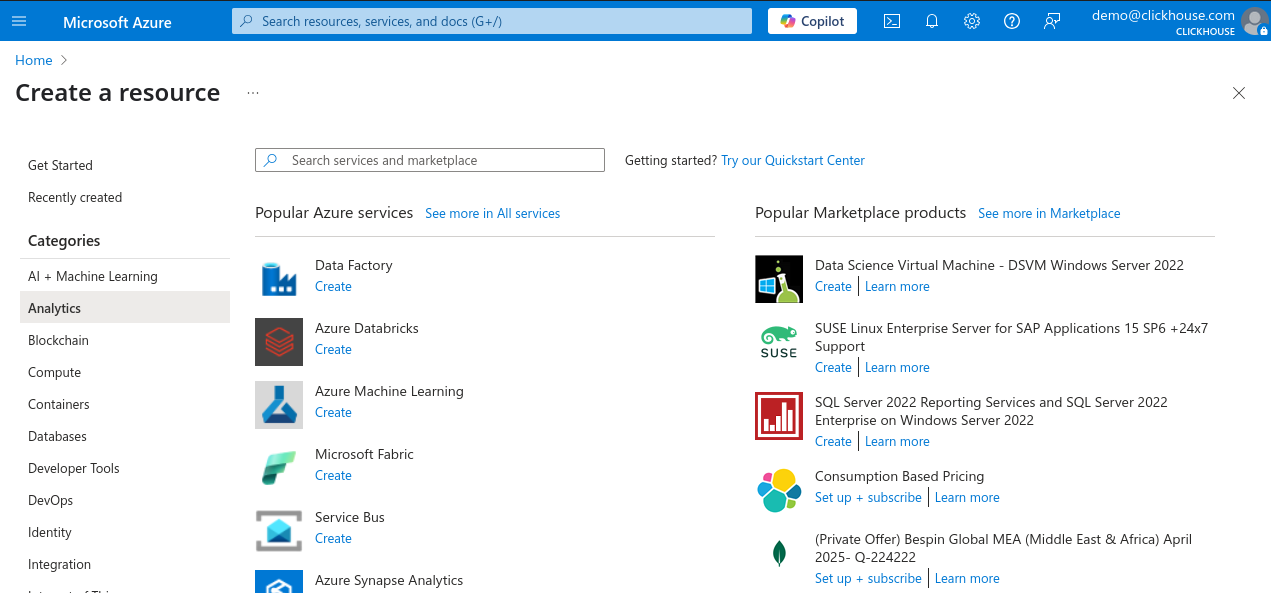
Task: Click the Data Science Virtual Machine thumbnail
Action: point(778,278)
